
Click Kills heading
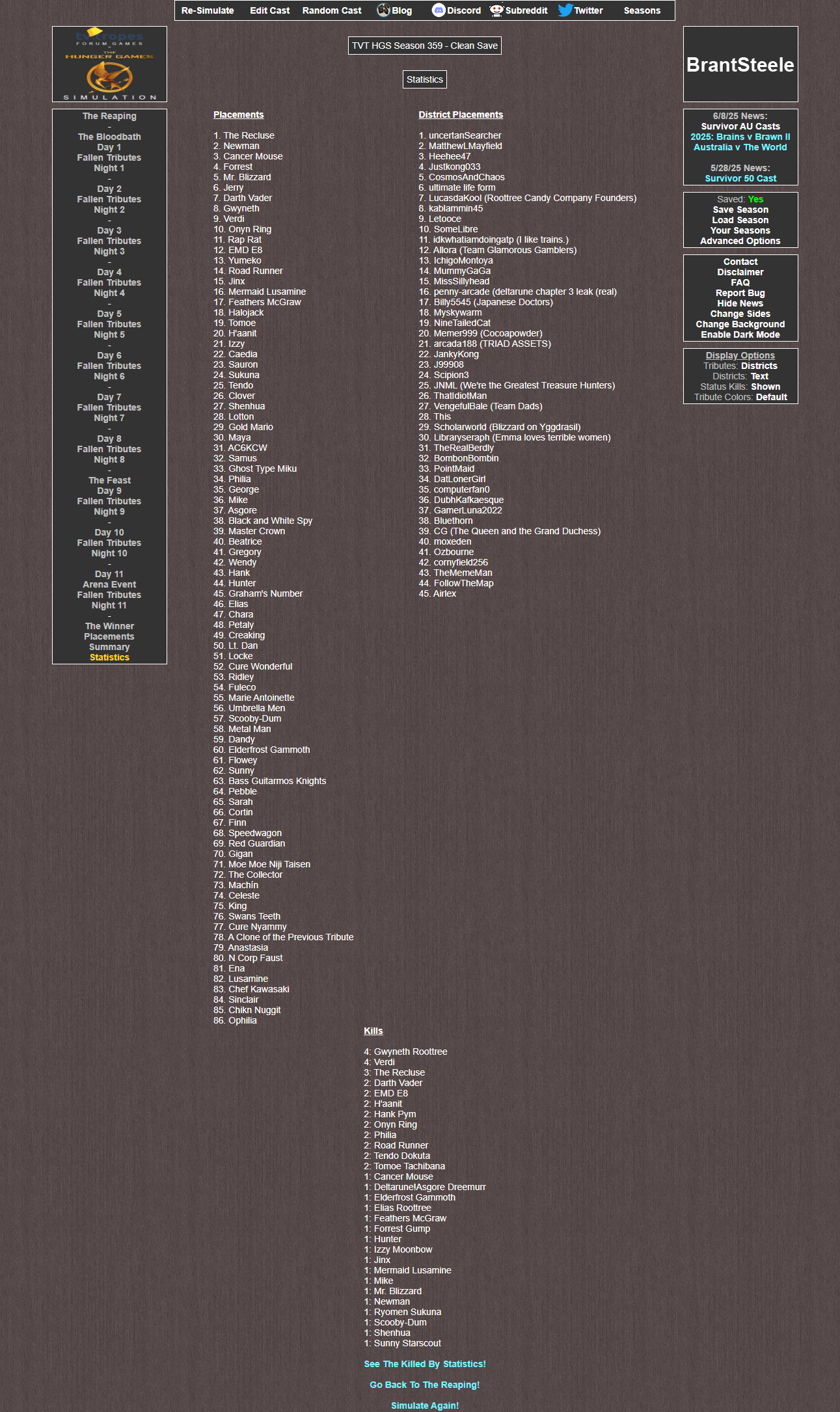(x=373, y=1031)
